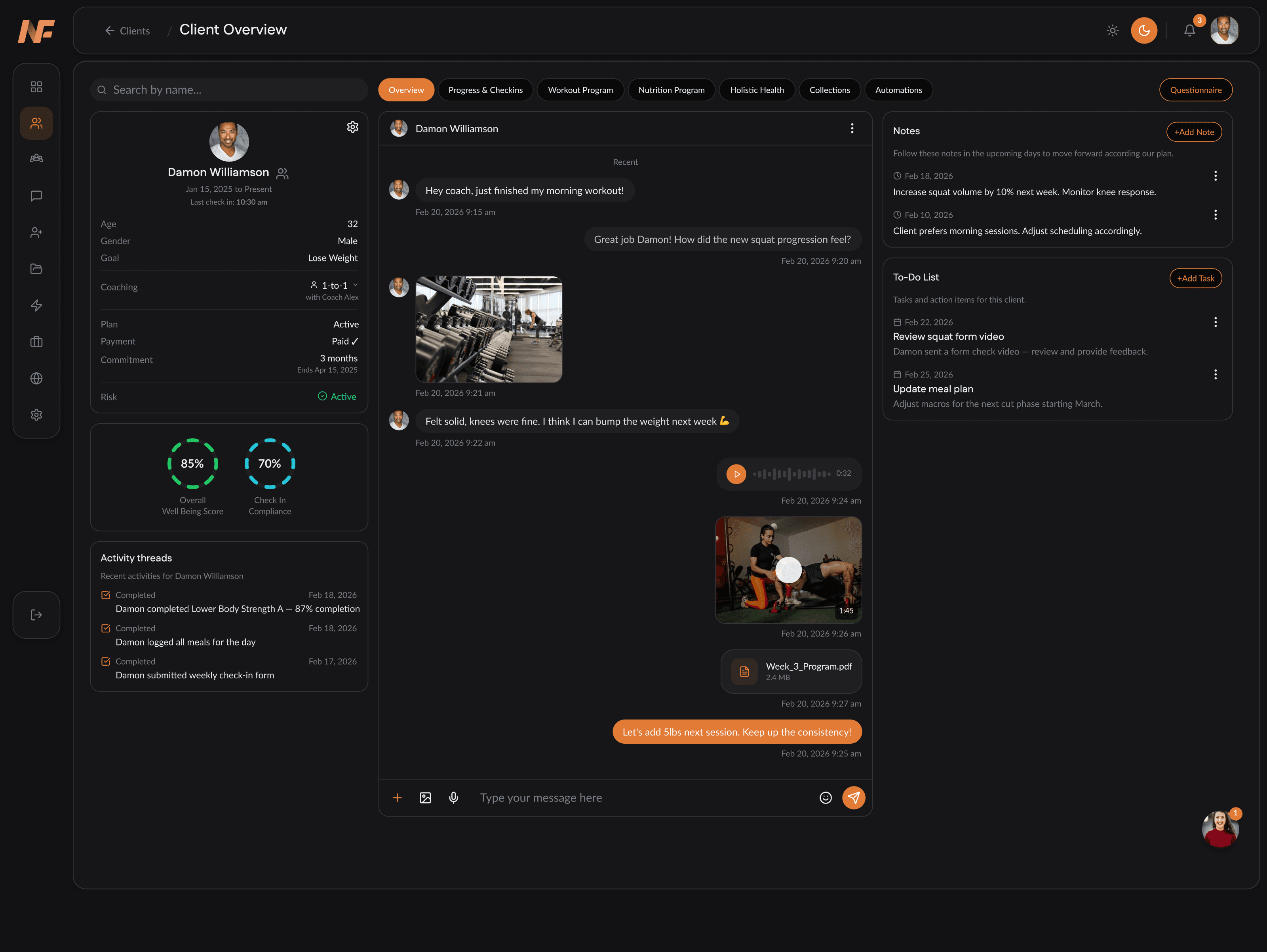
Task: Switch to the Progress & Checkins tab
Action: 485,90
